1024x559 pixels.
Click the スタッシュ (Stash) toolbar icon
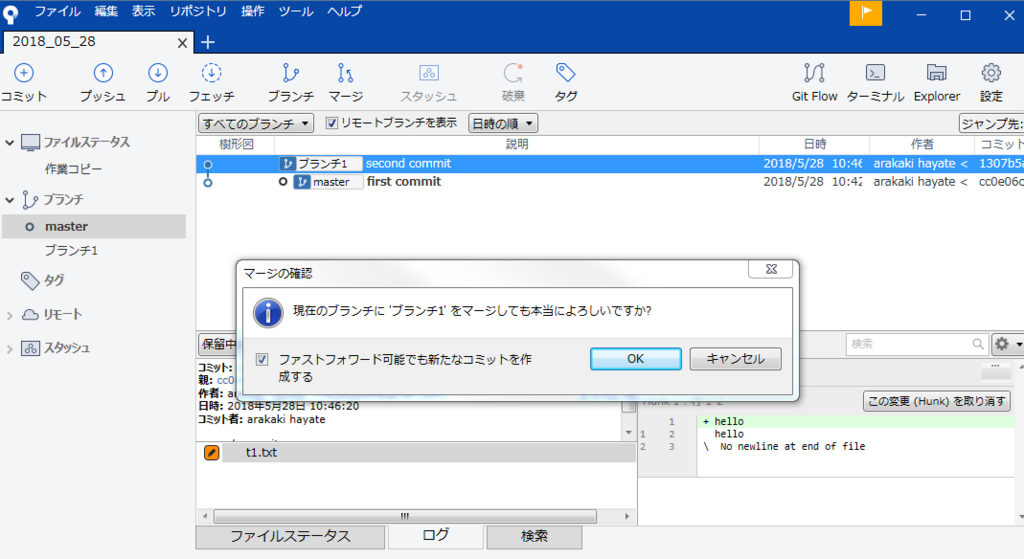pos(428,73)
